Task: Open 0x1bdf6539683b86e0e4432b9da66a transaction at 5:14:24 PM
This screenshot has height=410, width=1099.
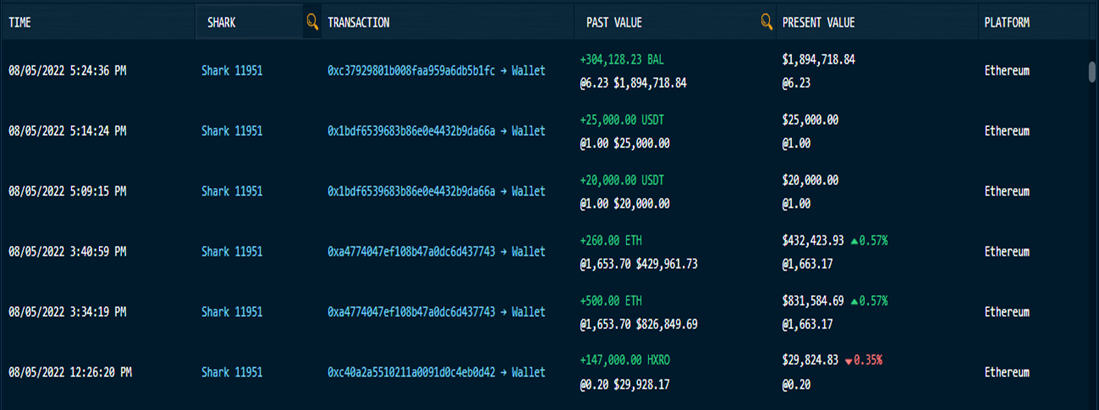Action: (436, 131)
